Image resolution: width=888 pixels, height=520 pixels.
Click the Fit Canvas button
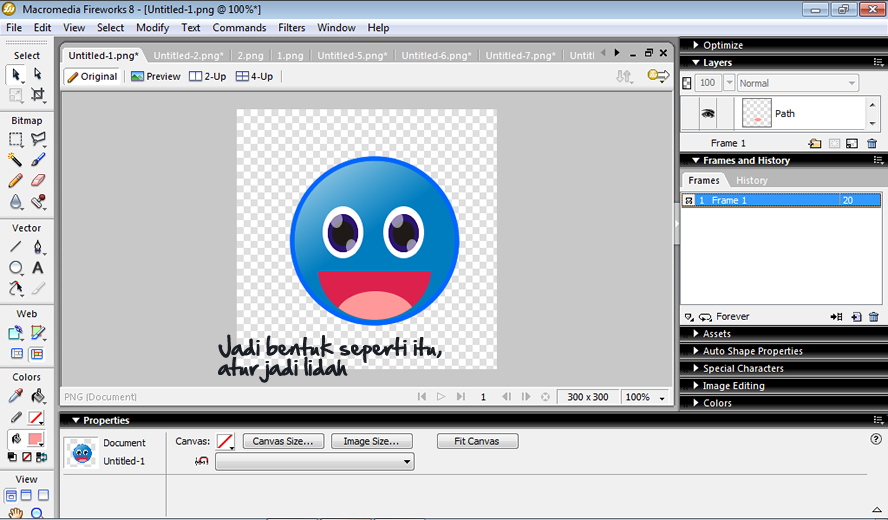coord(477,441)
